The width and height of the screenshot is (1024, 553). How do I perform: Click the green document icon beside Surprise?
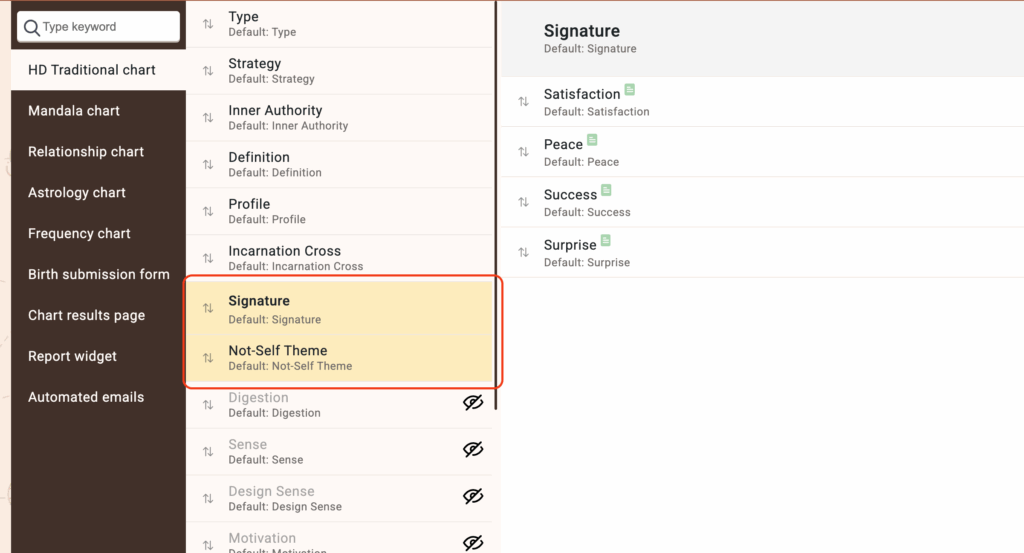tap(605, 240)
